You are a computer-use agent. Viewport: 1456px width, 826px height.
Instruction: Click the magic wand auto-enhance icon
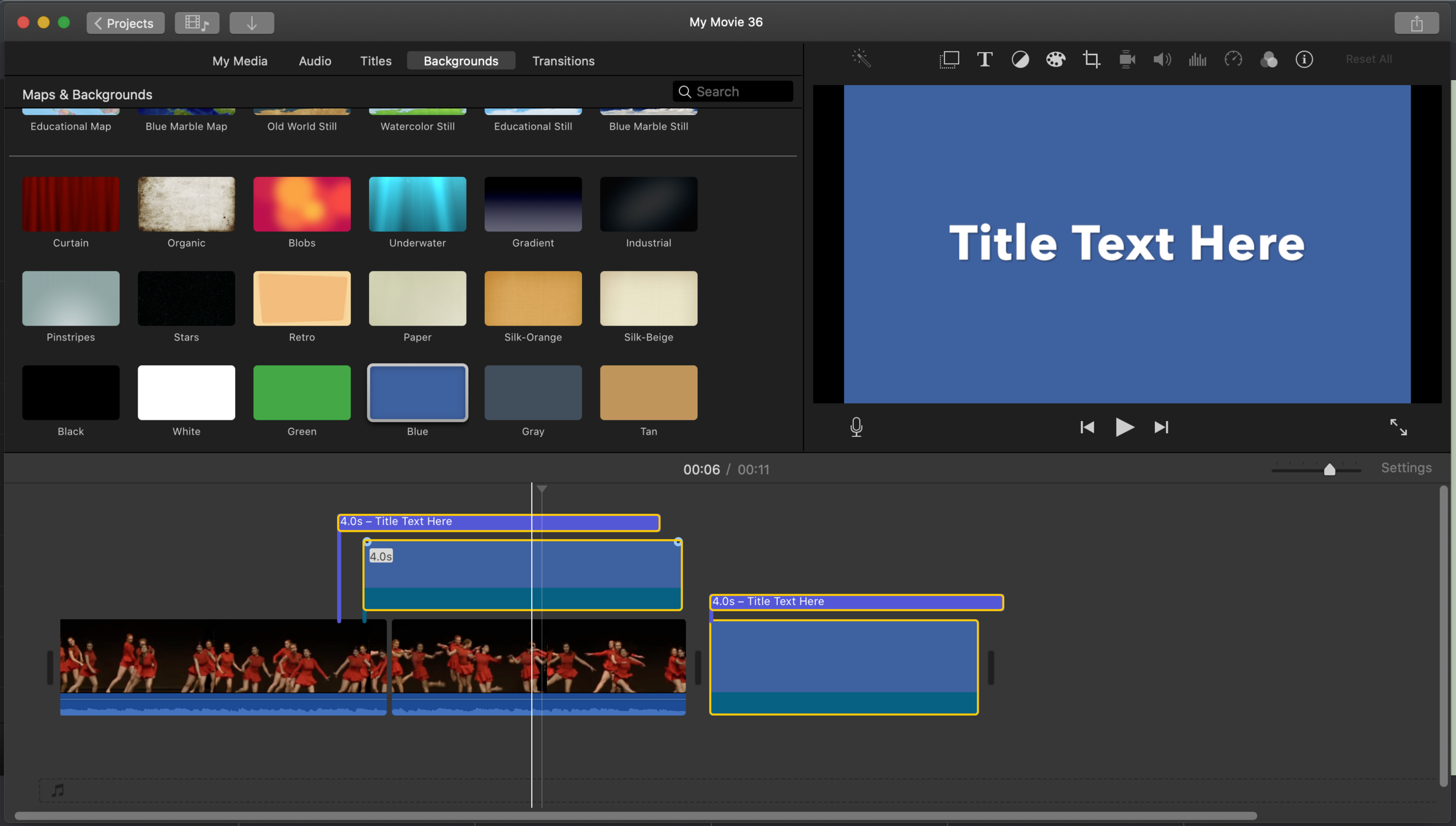861,59
